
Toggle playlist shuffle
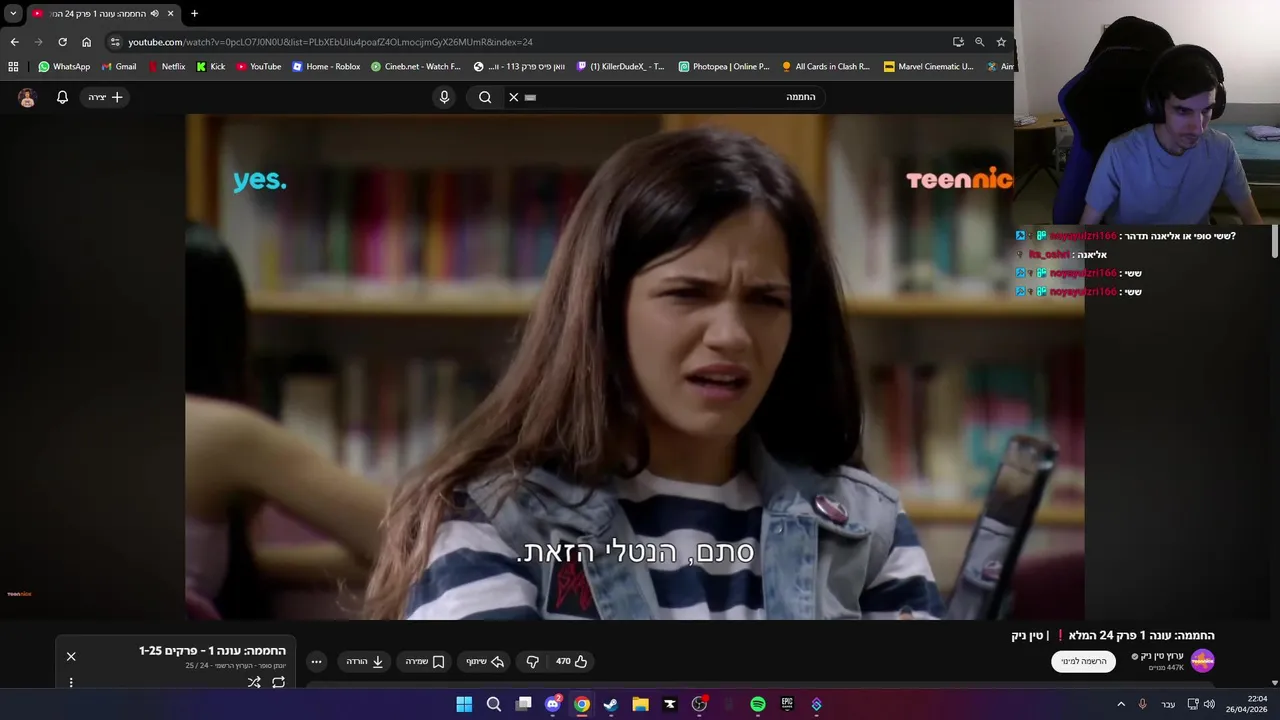tap(254, 682)
